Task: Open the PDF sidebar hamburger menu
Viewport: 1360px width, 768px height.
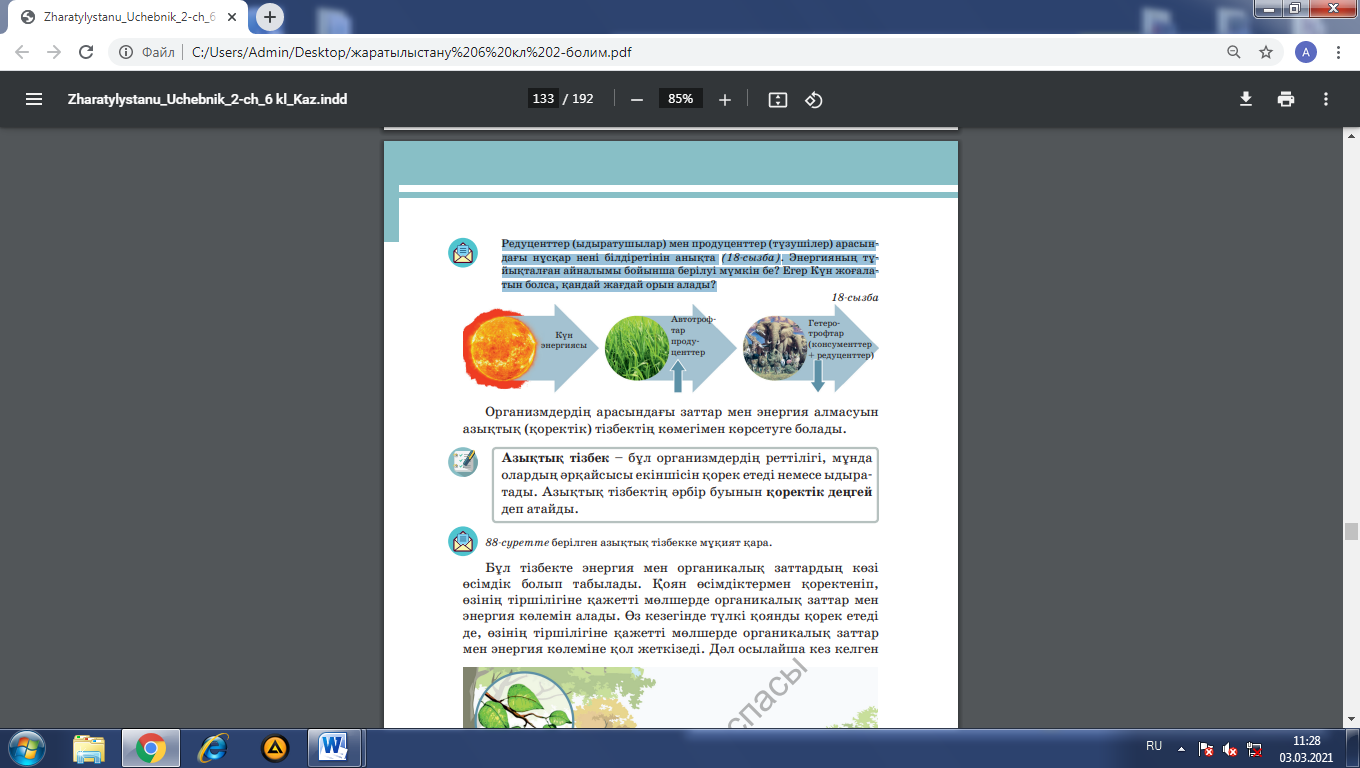Action: click(34, 99)
